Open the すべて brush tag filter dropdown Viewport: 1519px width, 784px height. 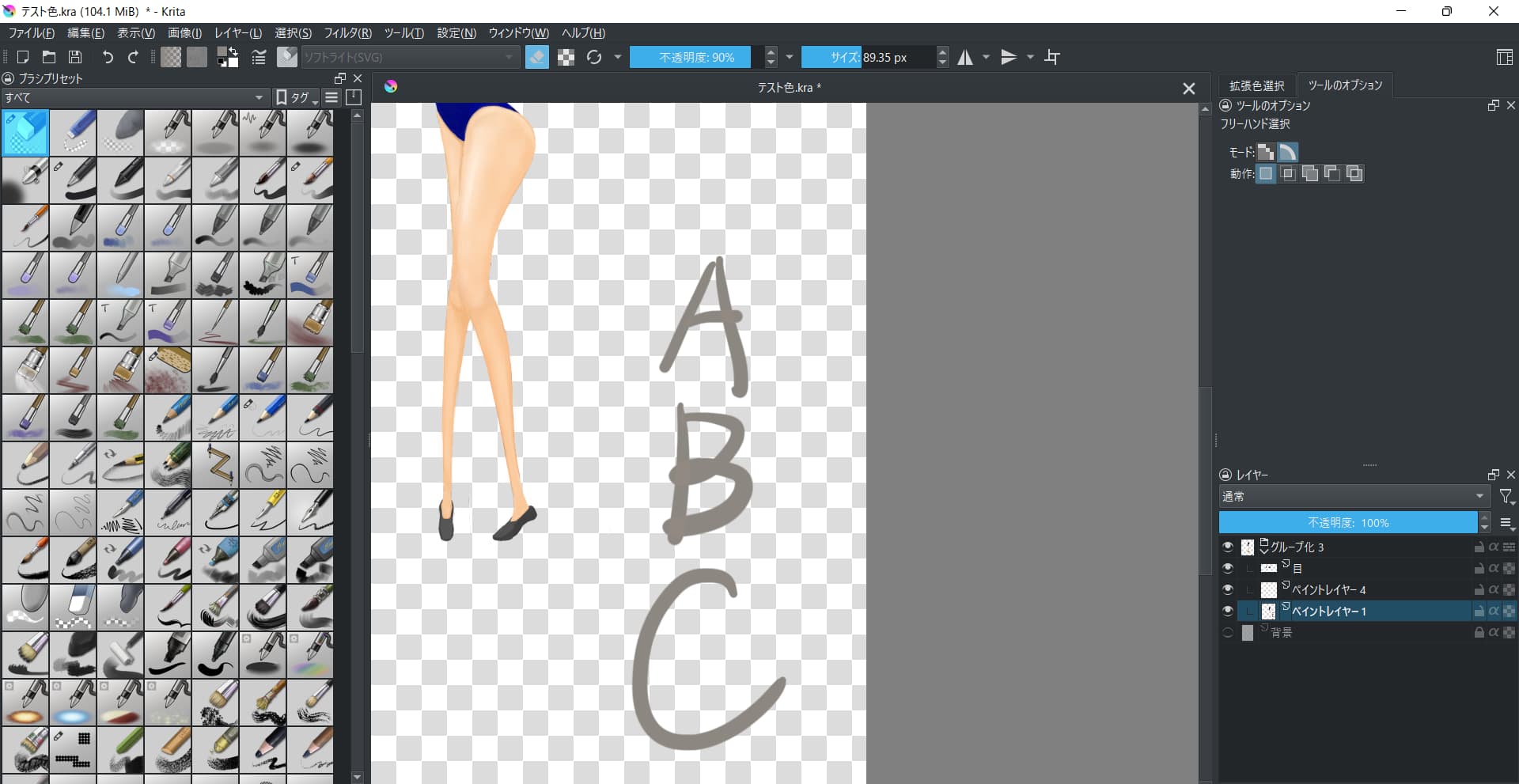point(134,97)
